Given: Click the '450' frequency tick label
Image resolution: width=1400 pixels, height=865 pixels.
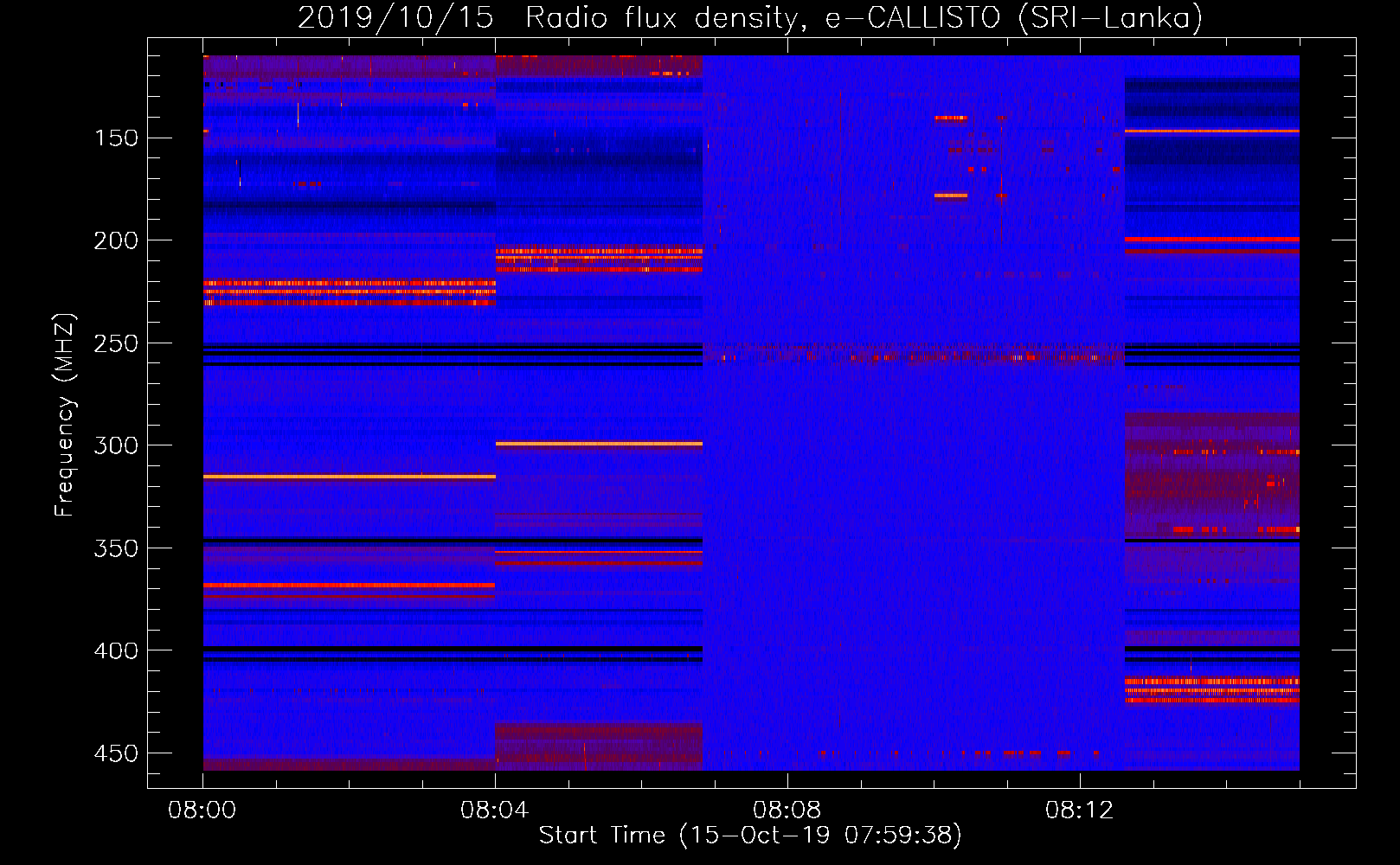Looking at the screenshot, I should click(x=116, y=753).
